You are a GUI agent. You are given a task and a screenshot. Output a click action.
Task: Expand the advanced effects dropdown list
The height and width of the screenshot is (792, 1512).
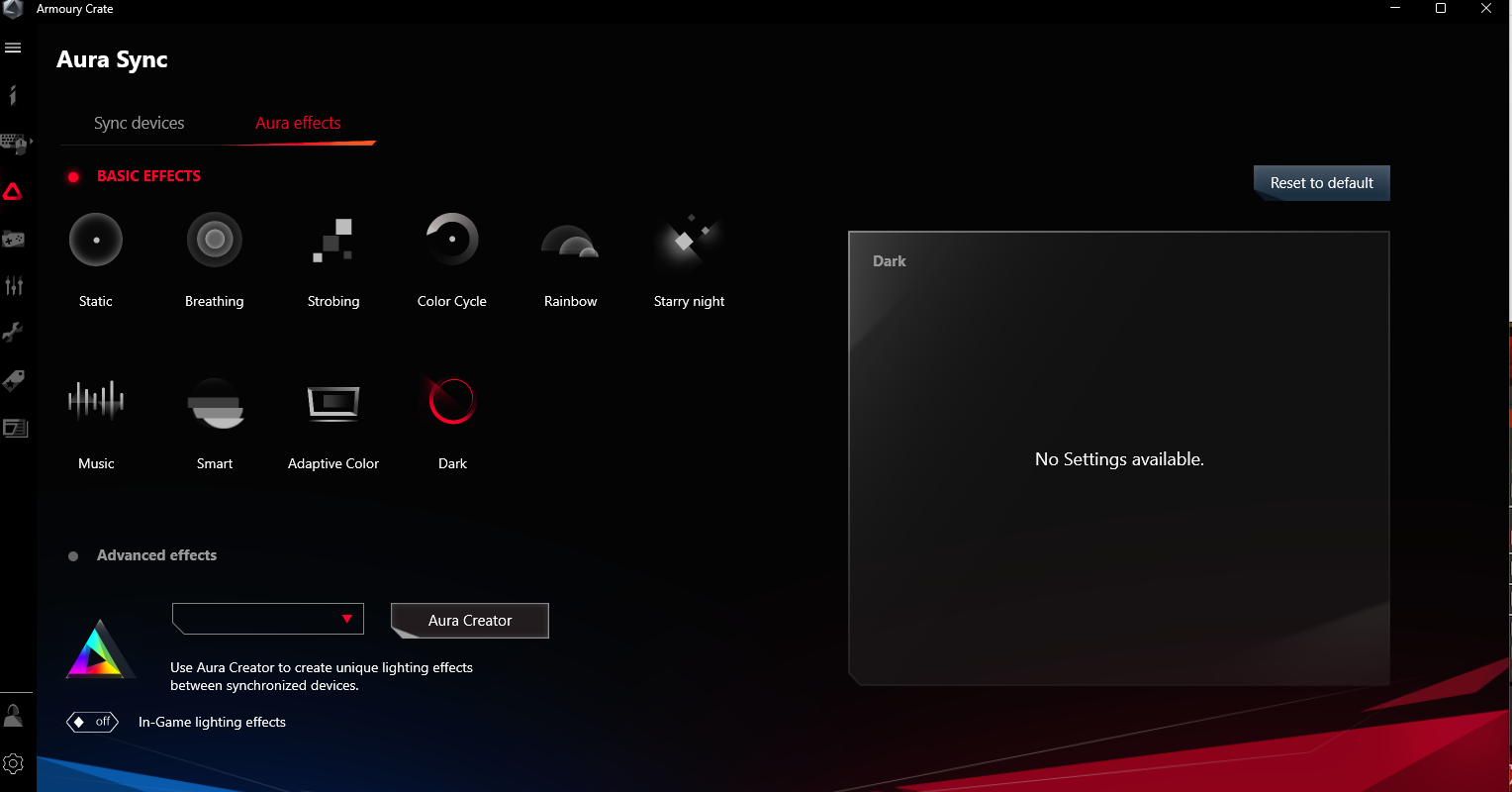click(x=268, y=619)
